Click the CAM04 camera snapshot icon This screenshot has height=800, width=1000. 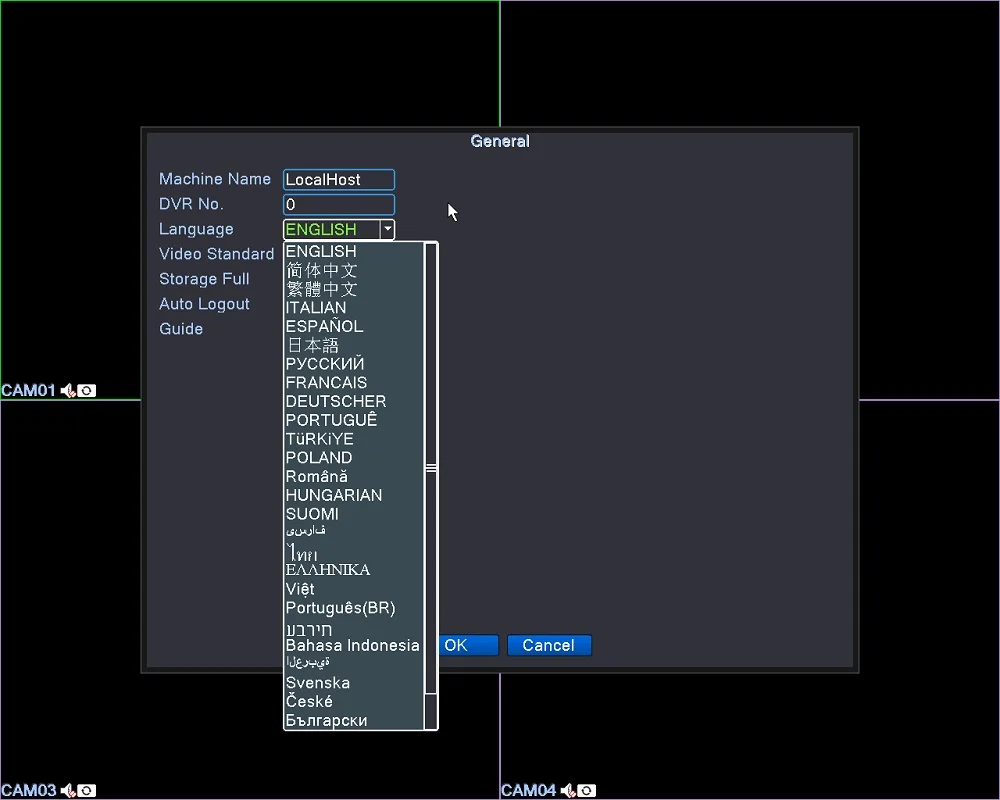(587, 790)
